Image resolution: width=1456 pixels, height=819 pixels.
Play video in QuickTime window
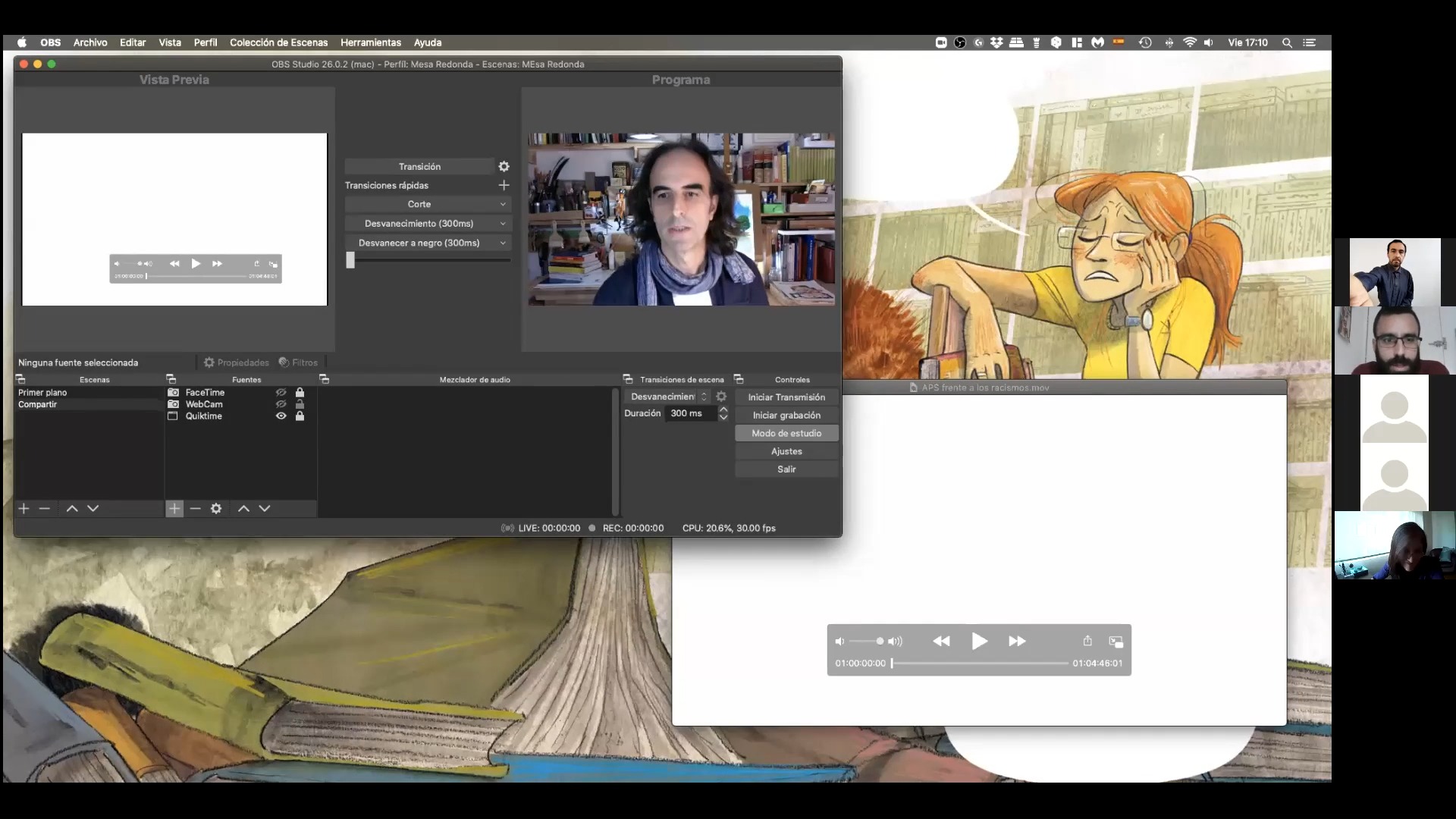pos(979,642)
